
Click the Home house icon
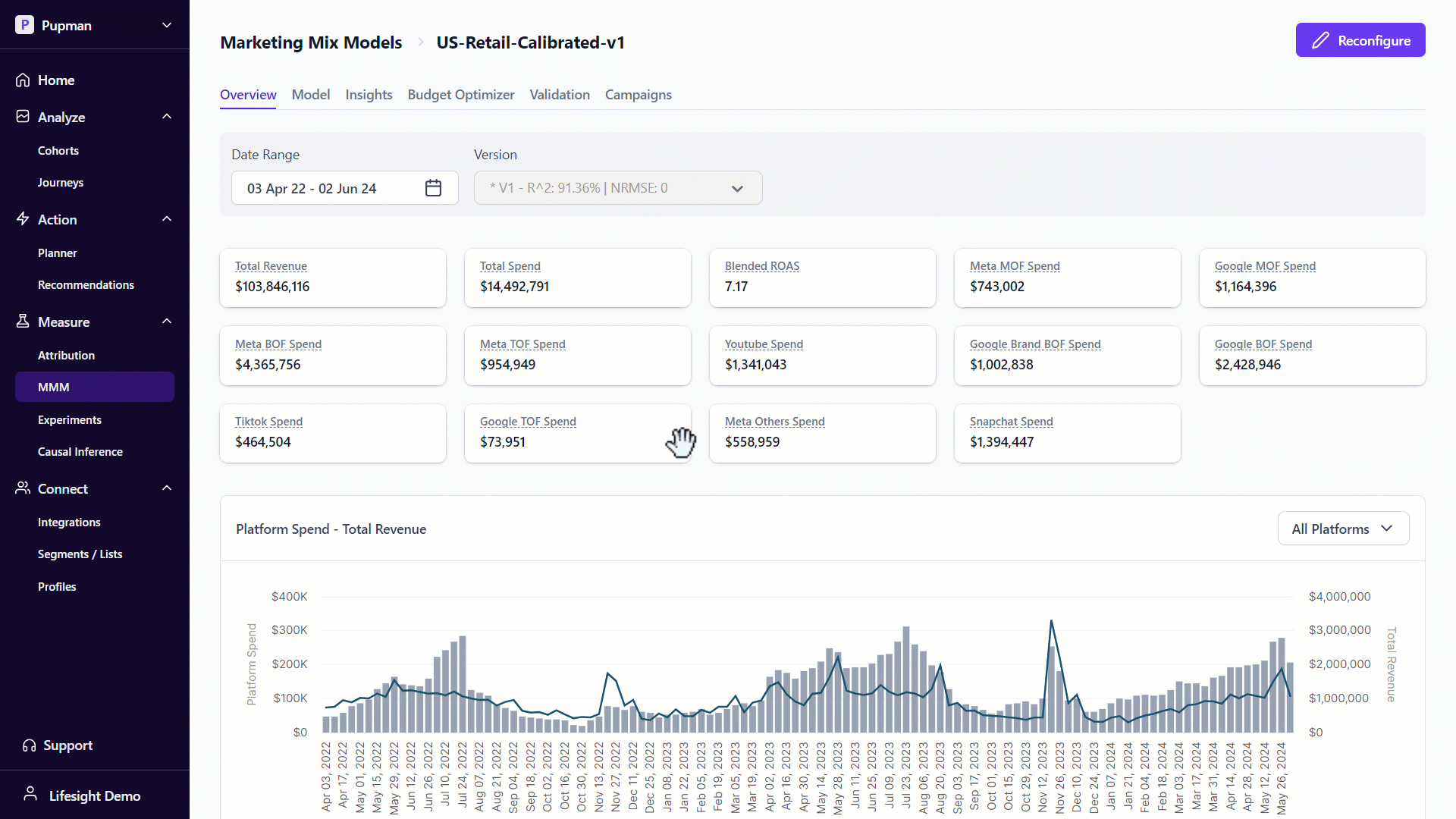coord(23,80)
